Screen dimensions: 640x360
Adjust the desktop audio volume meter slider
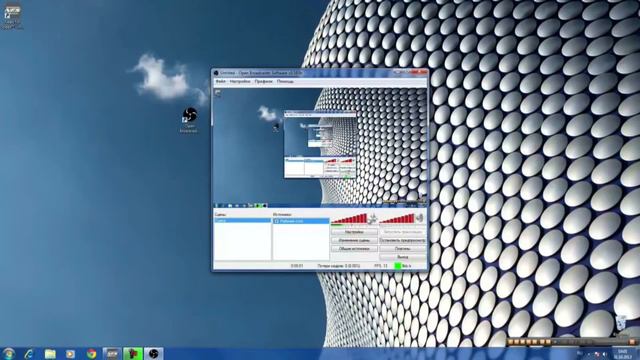coord(397,219)
